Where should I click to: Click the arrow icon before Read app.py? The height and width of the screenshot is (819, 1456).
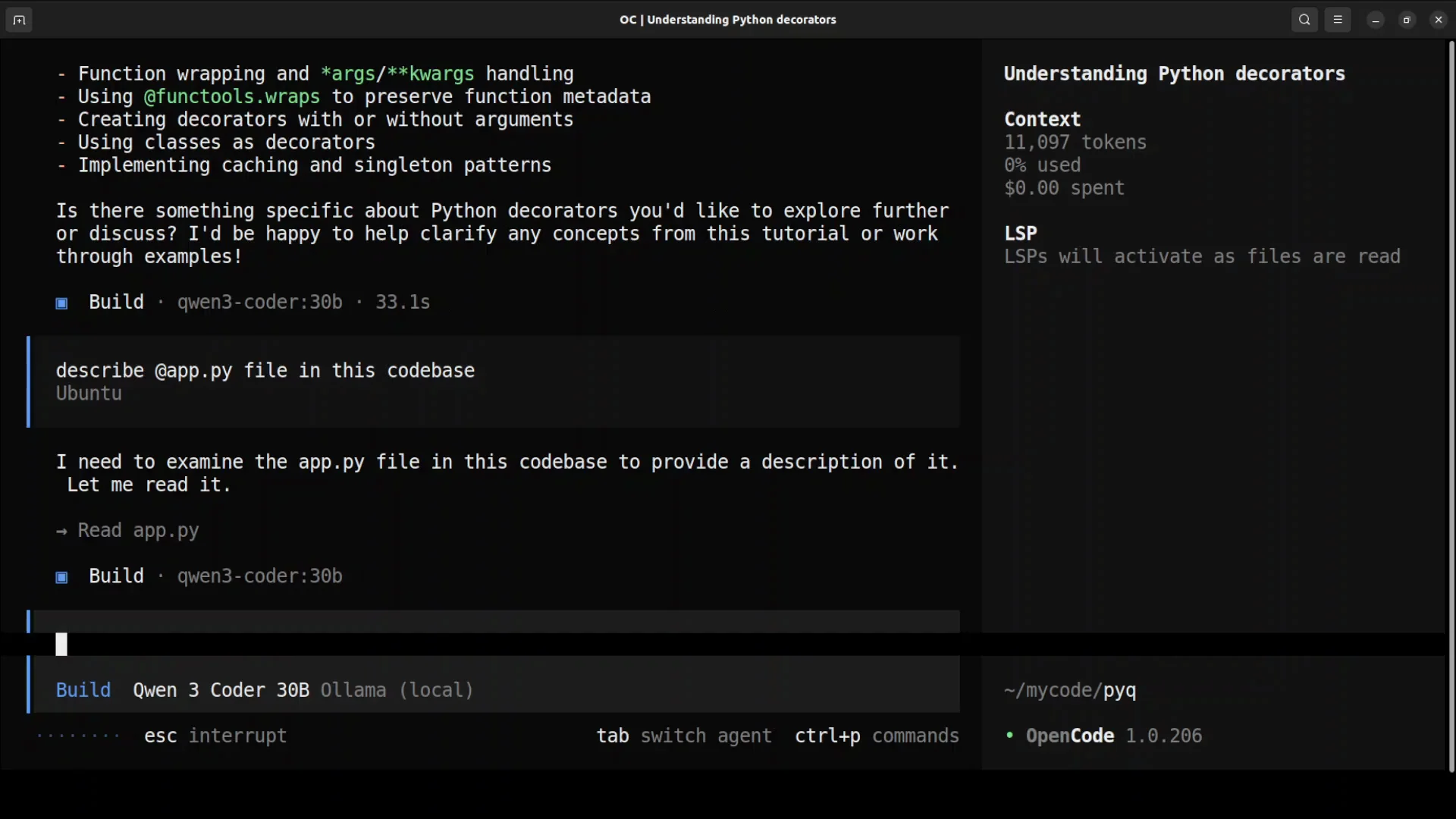[61, 532]
